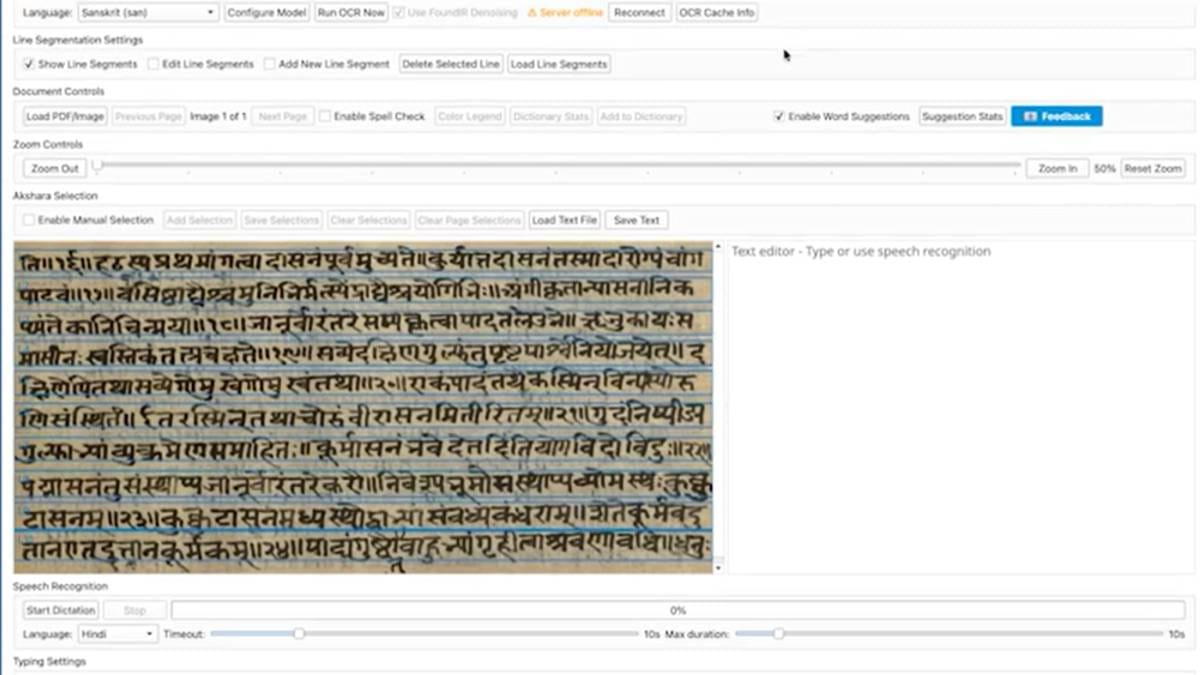Image resolution: width=1200 pixels, height=675 pixels.
Task: Open Configure Model settings
Action: tap(266, 13)
